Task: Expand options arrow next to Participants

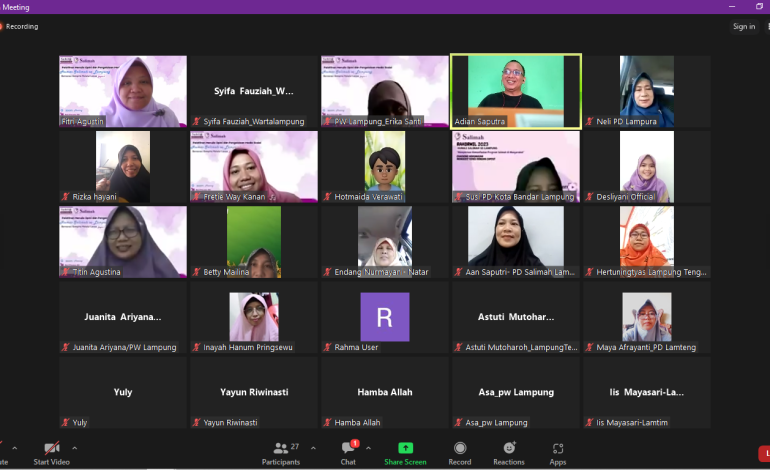Action: pos(313,448)
